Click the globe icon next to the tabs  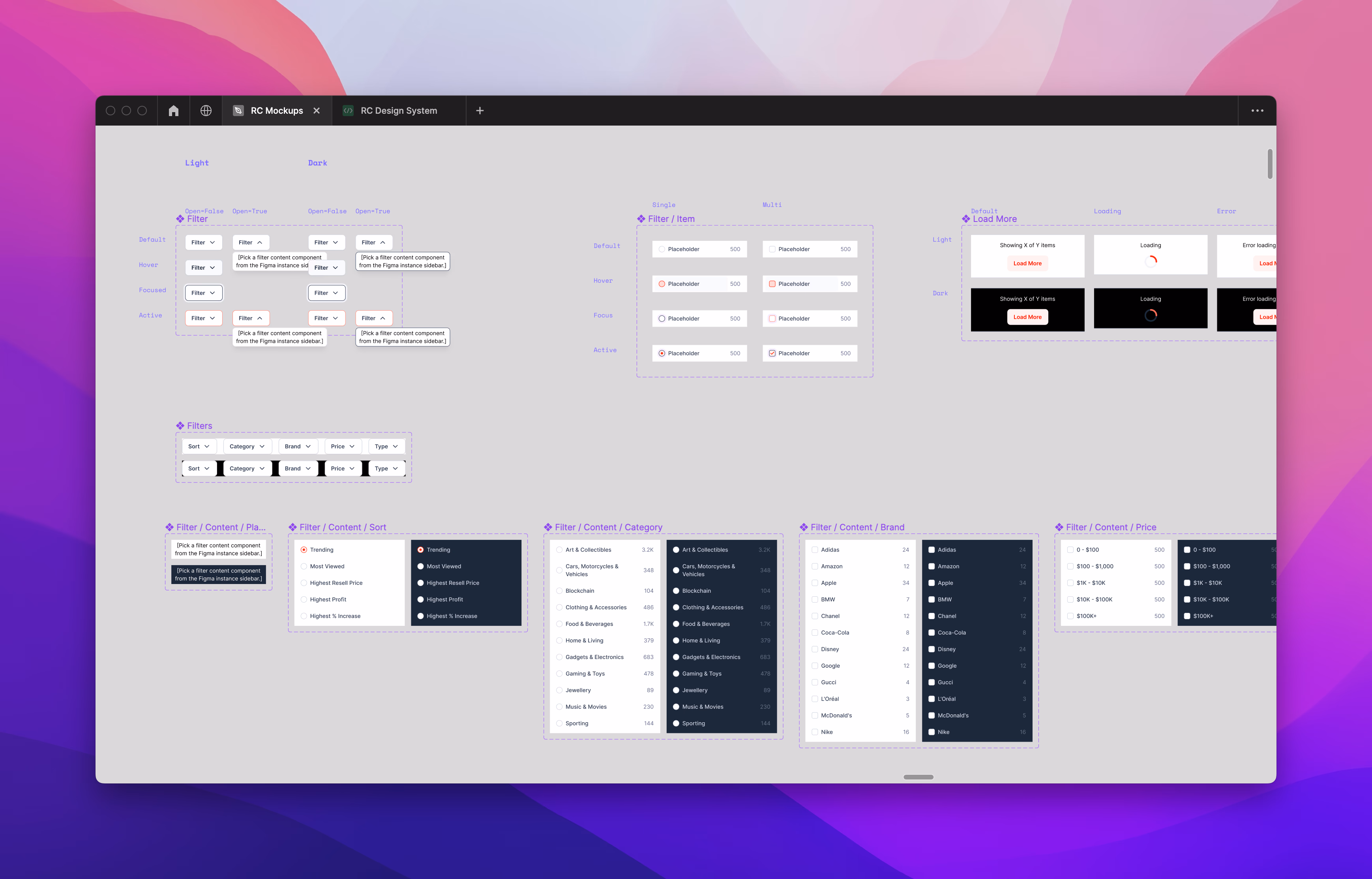tap(205, 110)
